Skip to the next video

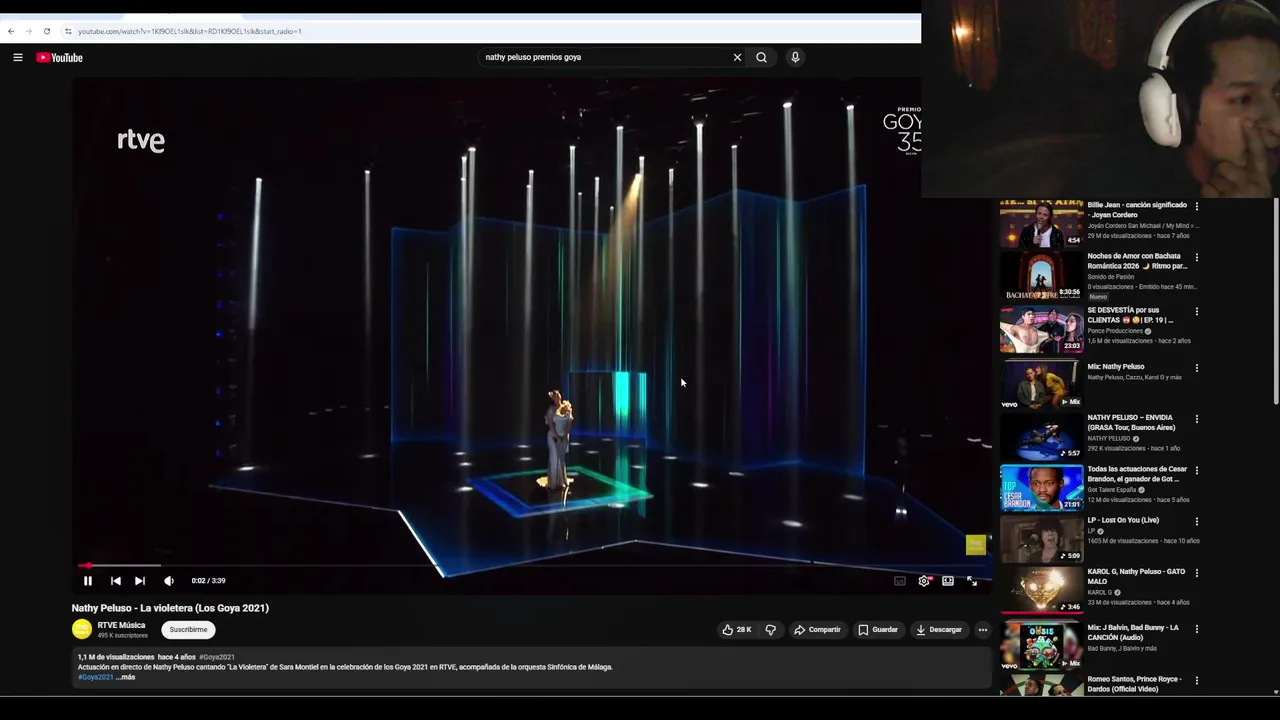pos(140,581)
